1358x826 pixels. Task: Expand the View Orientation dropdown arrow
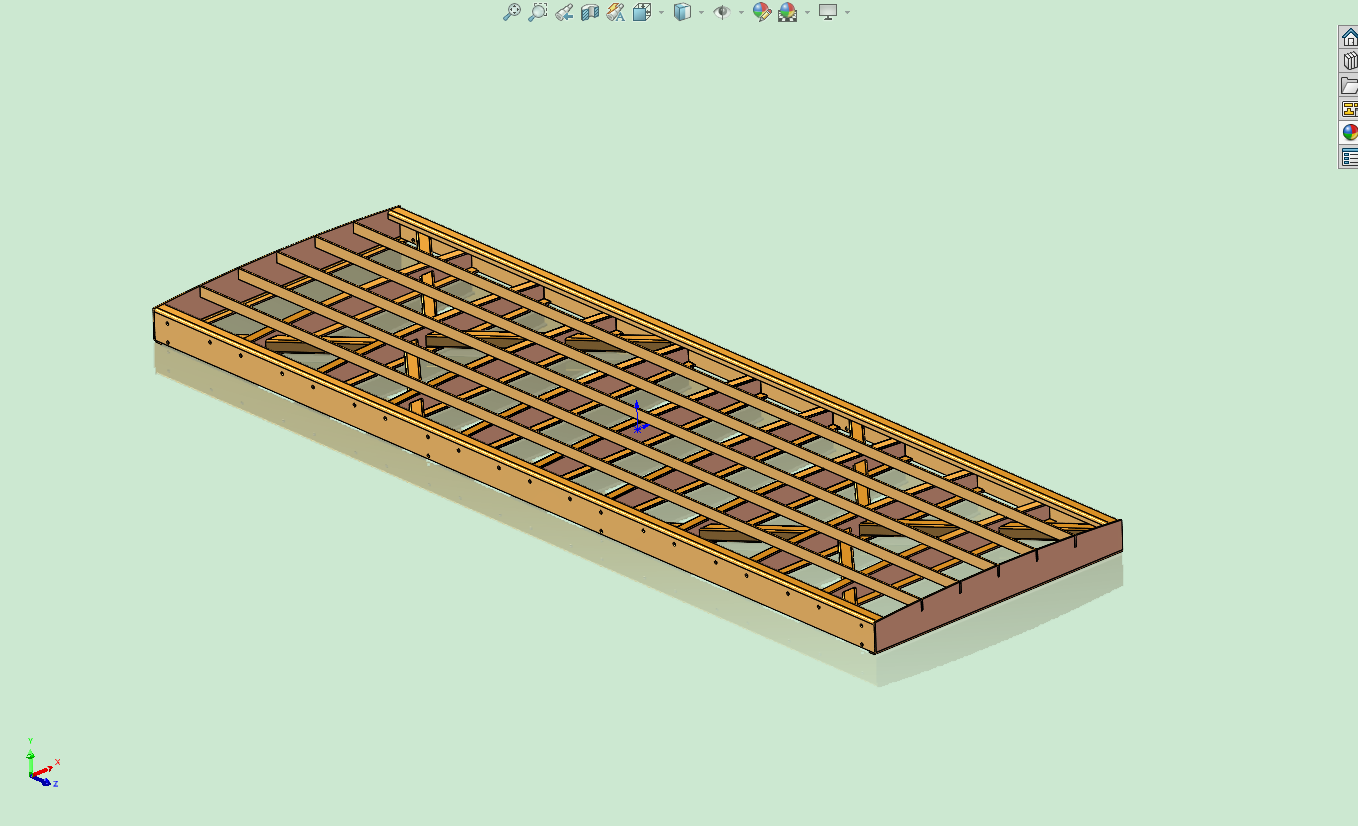tap(661, 13)
